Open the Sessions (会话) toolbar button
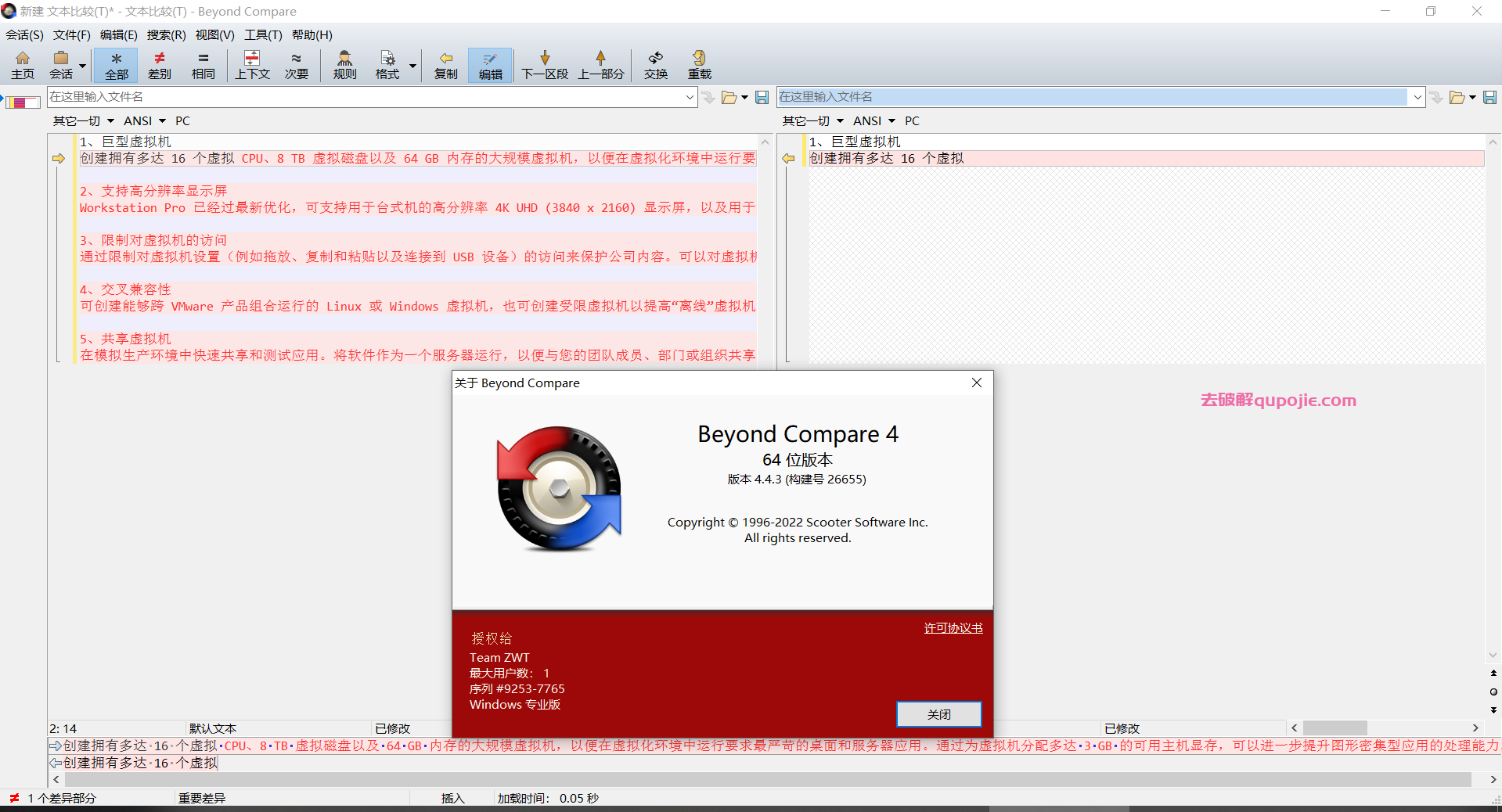1502x812 pixels. click(61, 65)
